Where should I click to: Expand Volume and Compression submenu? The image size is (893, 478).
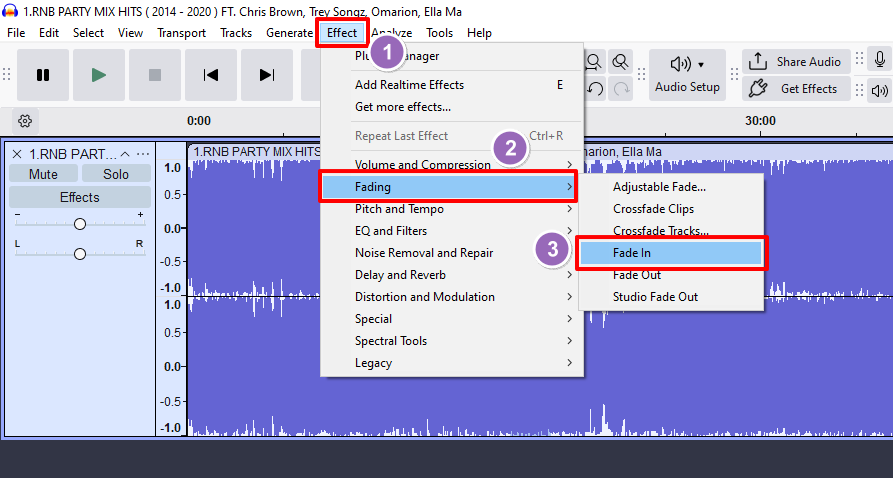click(x=452, y=165)
